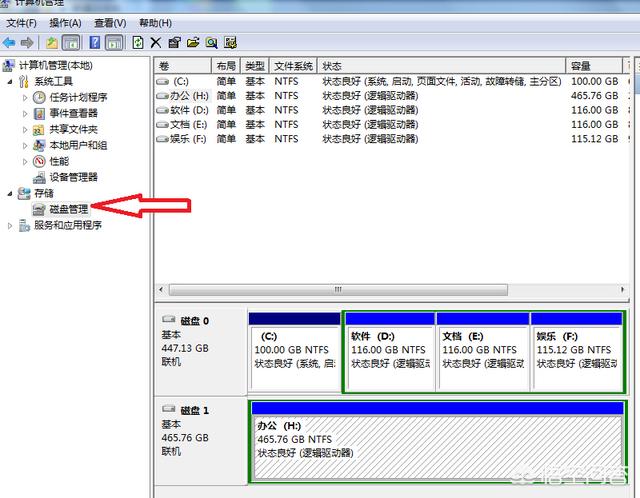The width and height of the screenshot is (640, 498).
Task: Click the blue Help question mark icon
Action: point(94,42)
